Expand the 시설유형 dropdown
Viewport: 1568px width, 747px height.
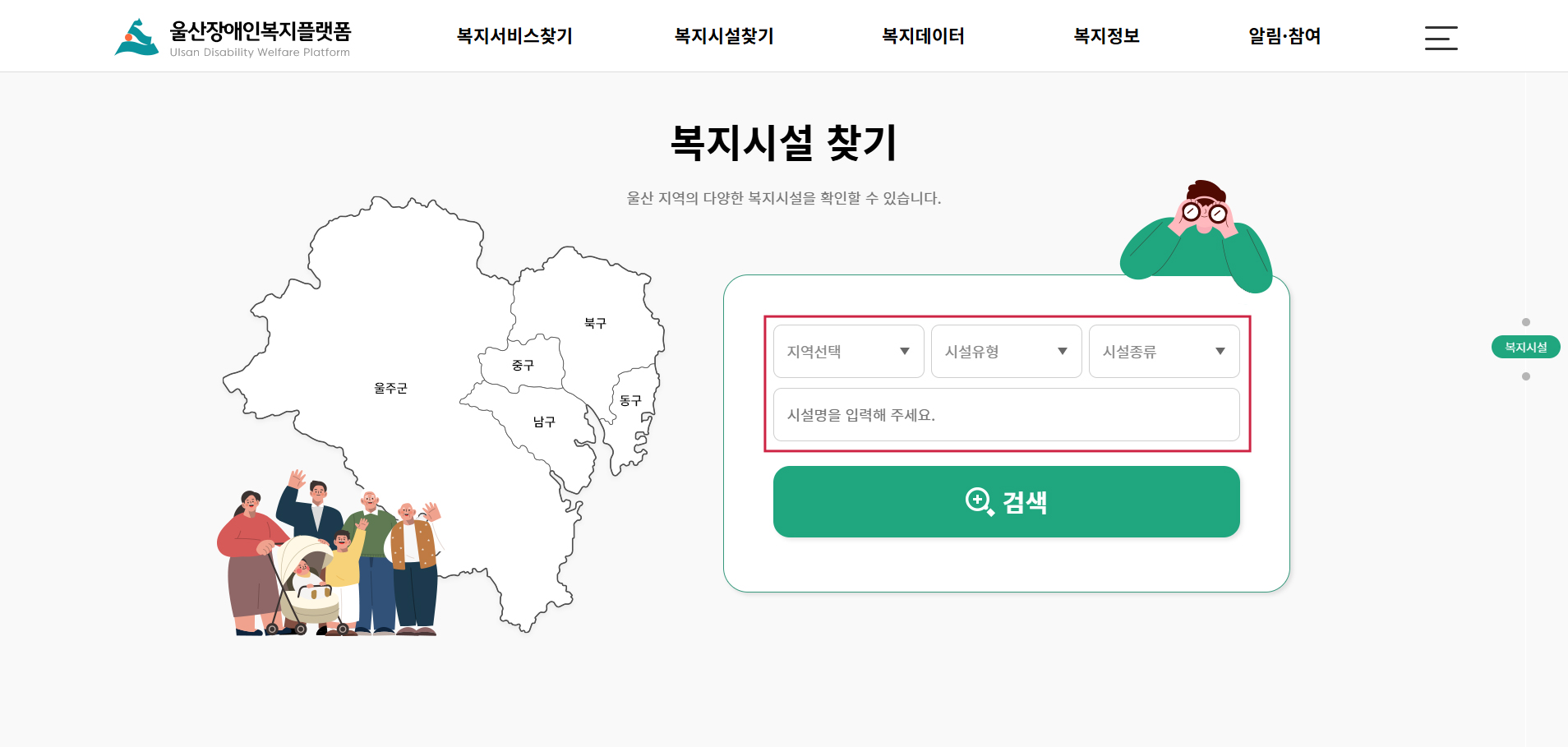point(1007,352)
